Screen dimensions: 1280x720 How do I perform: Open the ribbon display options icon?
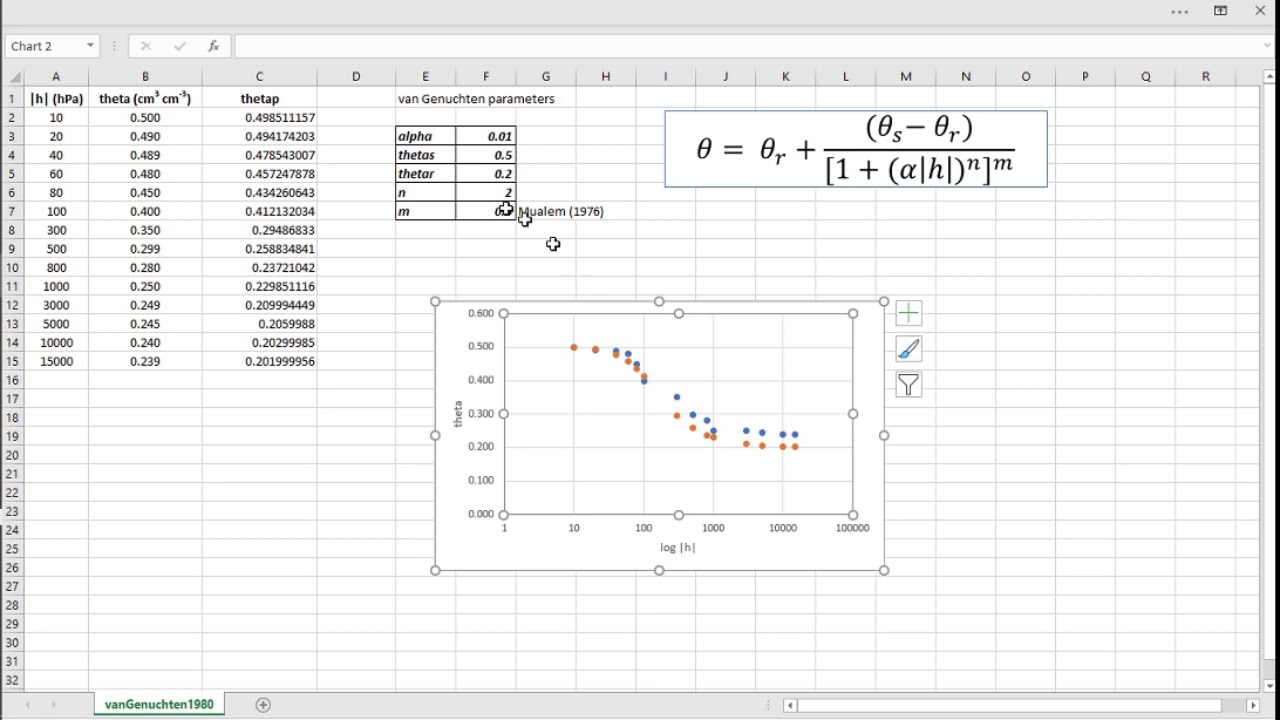1221,11
